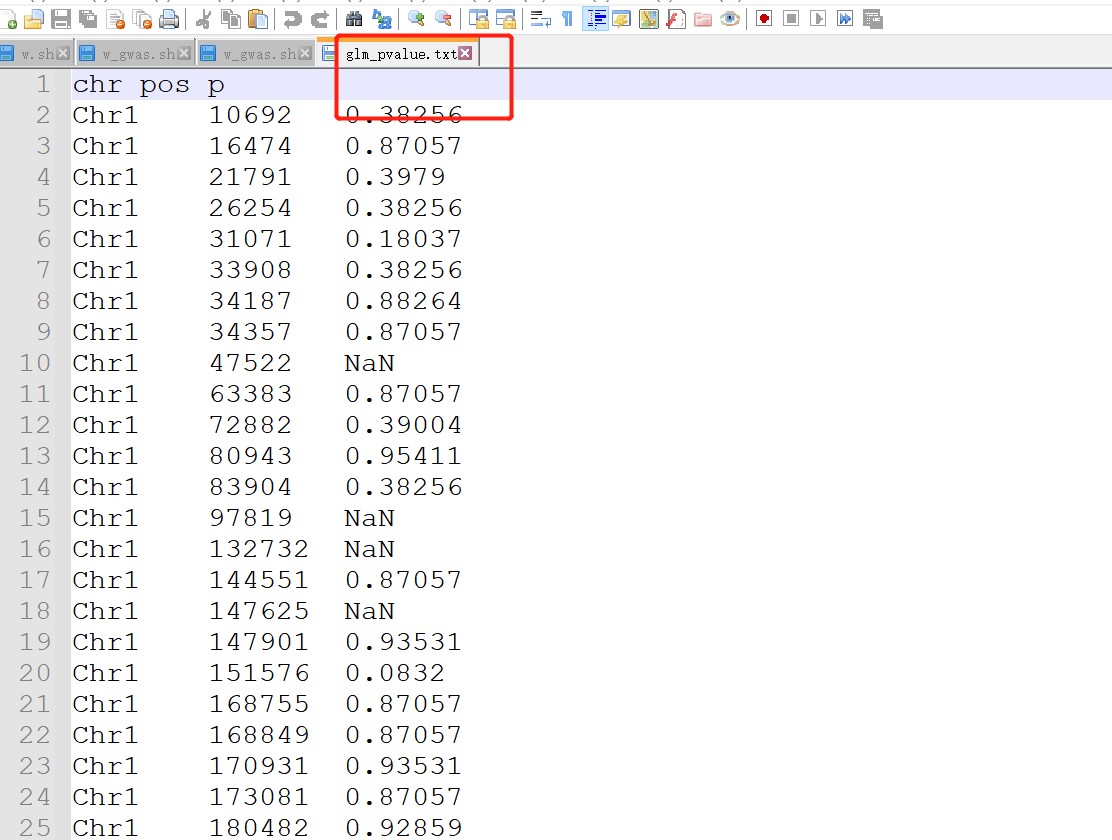The height and width of the screenshot is (840, 1112).
Task: Open the Document Map panel
Action: [x=648, y=19]
